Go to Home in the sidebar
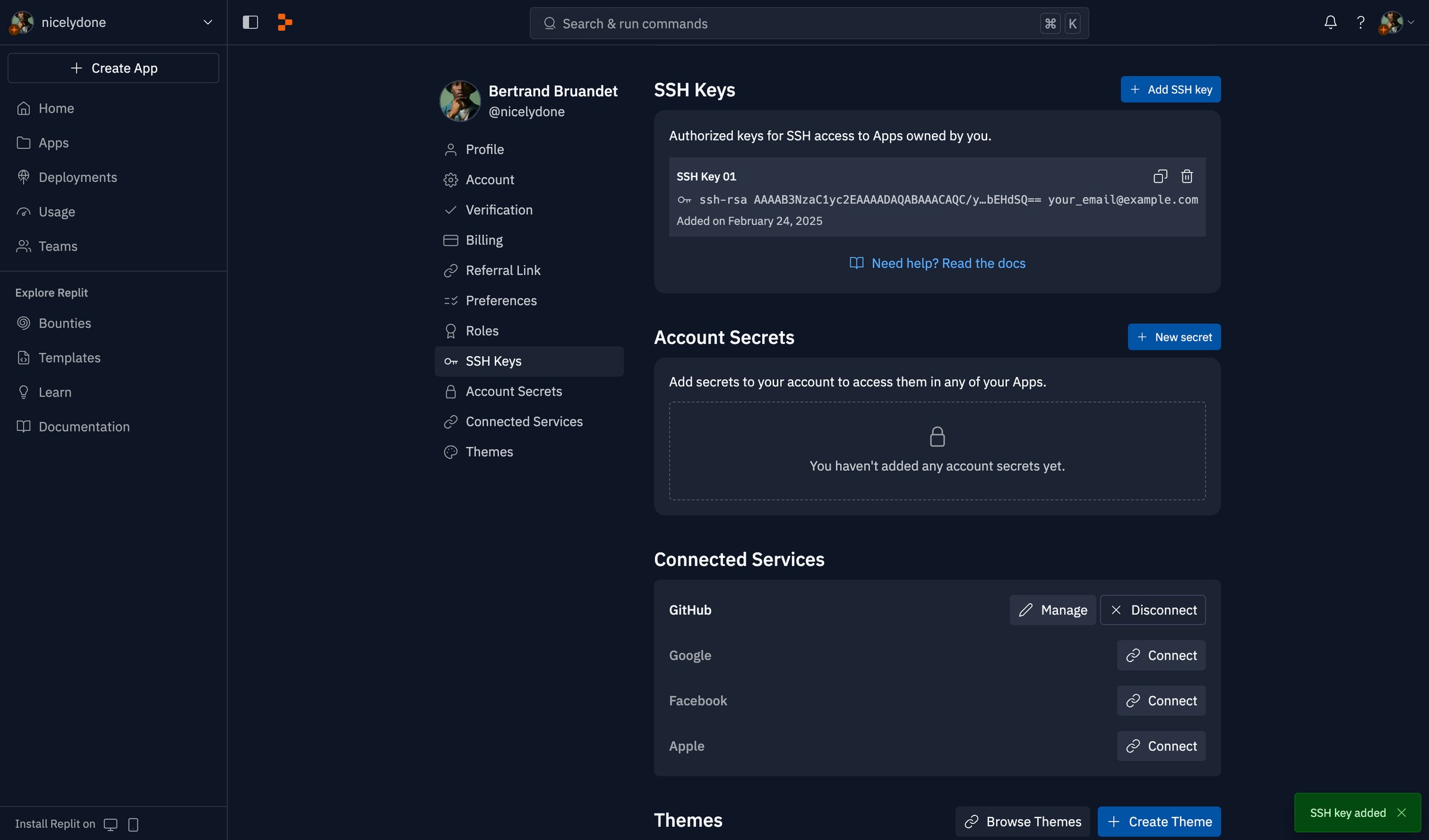 (x=113, y=108)
